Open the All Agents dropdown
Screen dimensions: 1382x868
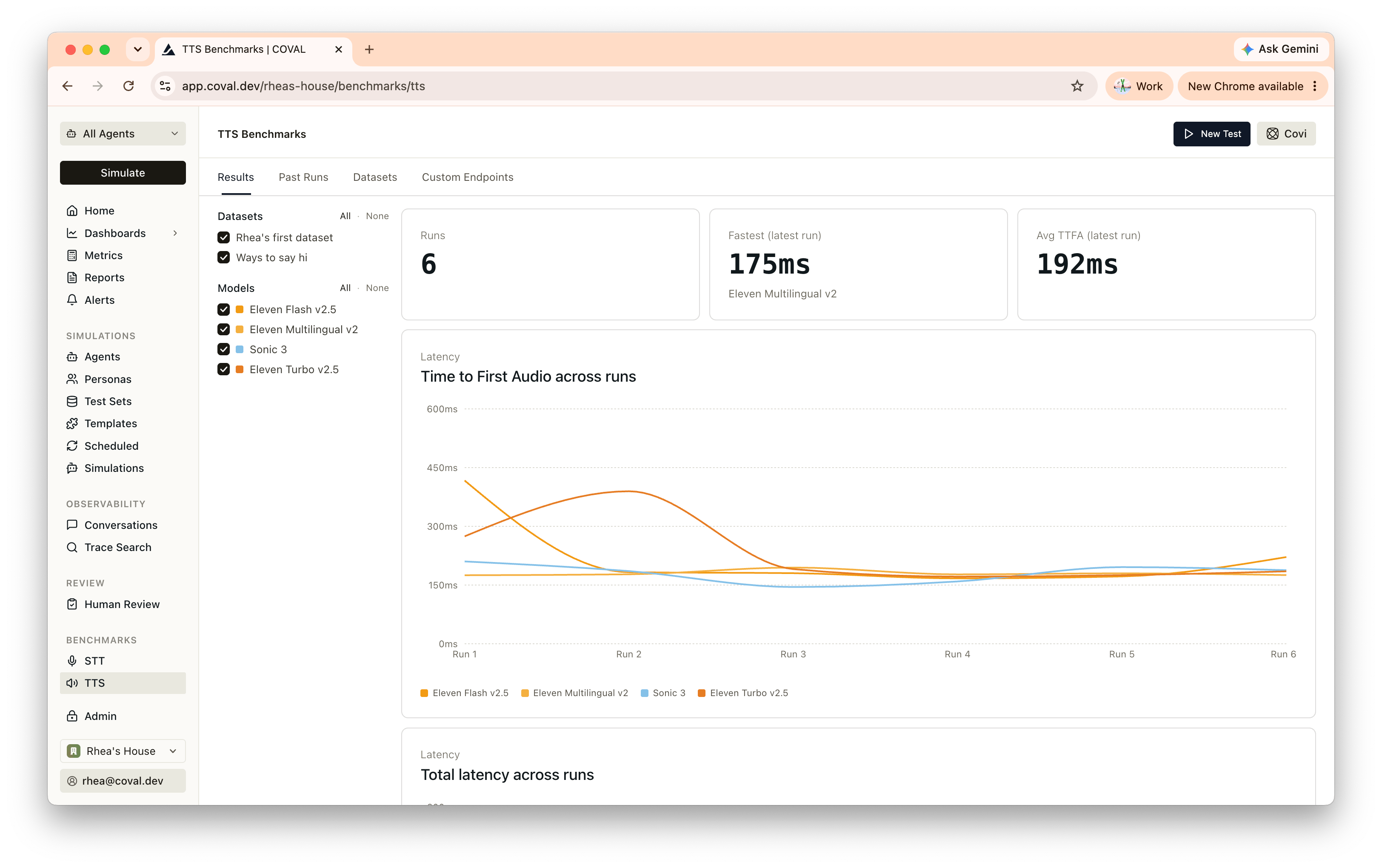tap(123, 134)
